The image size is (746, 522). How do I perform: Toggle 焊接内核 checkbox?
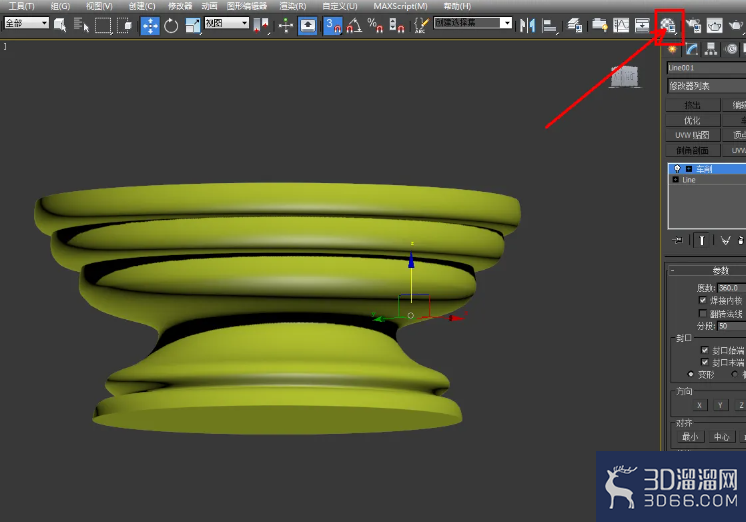[702, 300]
